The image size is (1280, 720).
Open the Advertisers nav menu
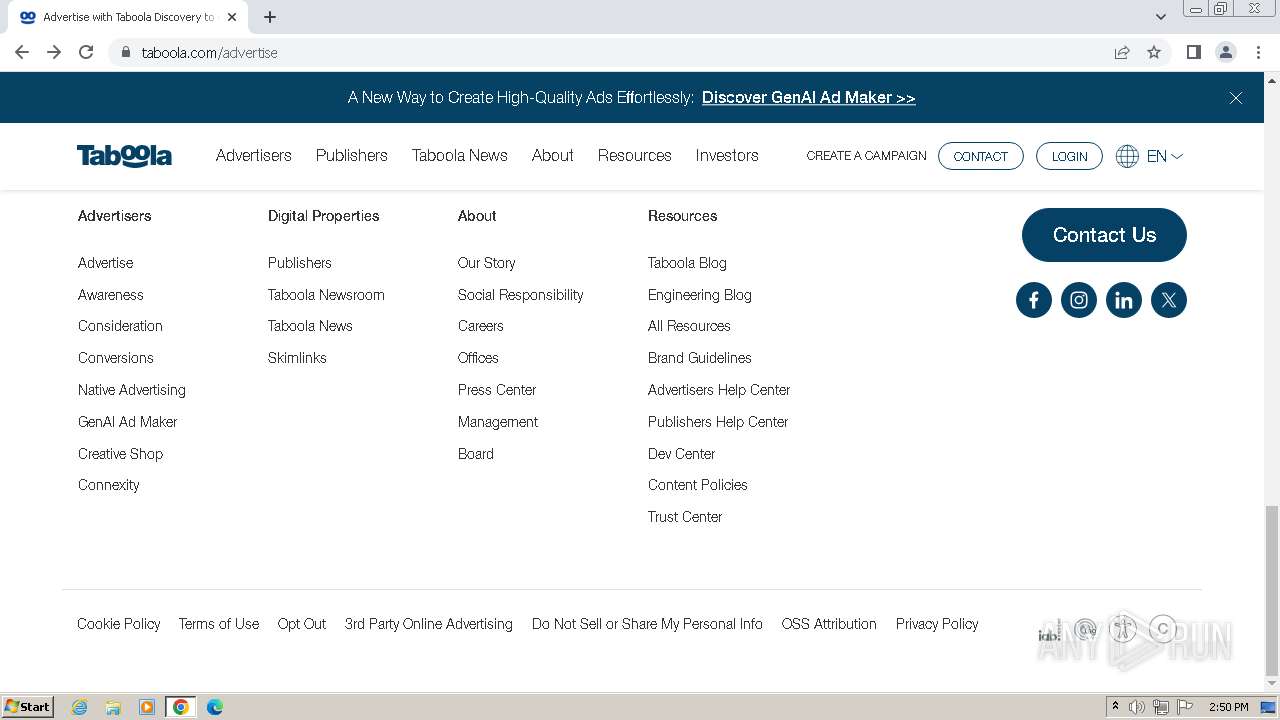(x=254, y=156)
